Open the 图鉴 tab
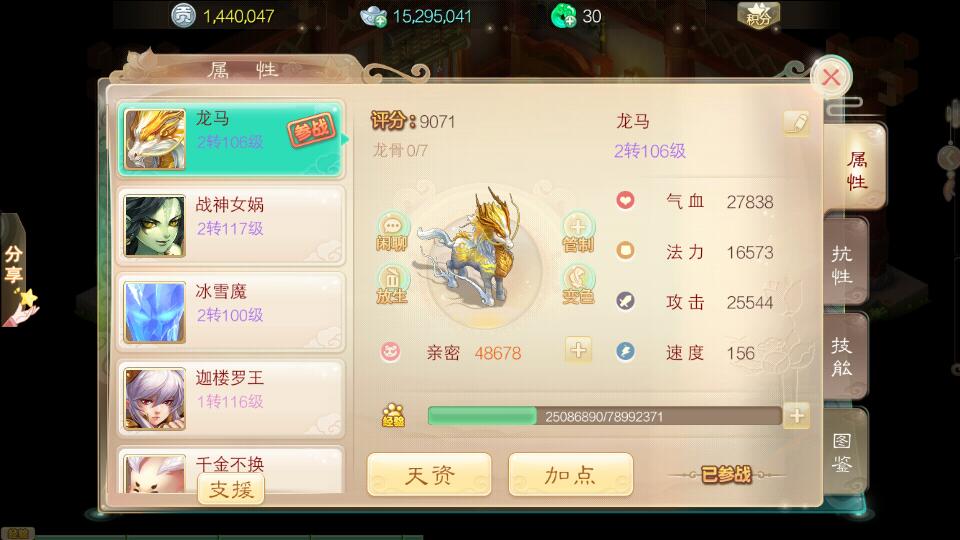The image size is (960, 540). pos(843,451)
